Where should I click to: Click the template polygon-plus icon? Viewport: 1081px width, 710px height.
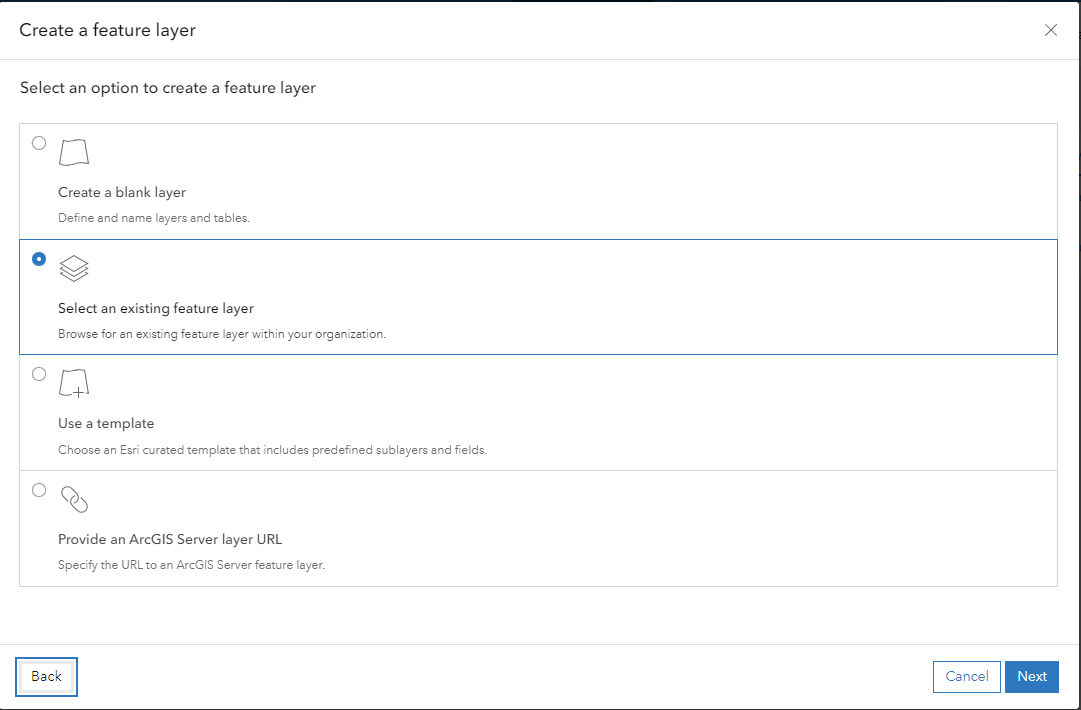pyautogui.click(x=74, y=383)
